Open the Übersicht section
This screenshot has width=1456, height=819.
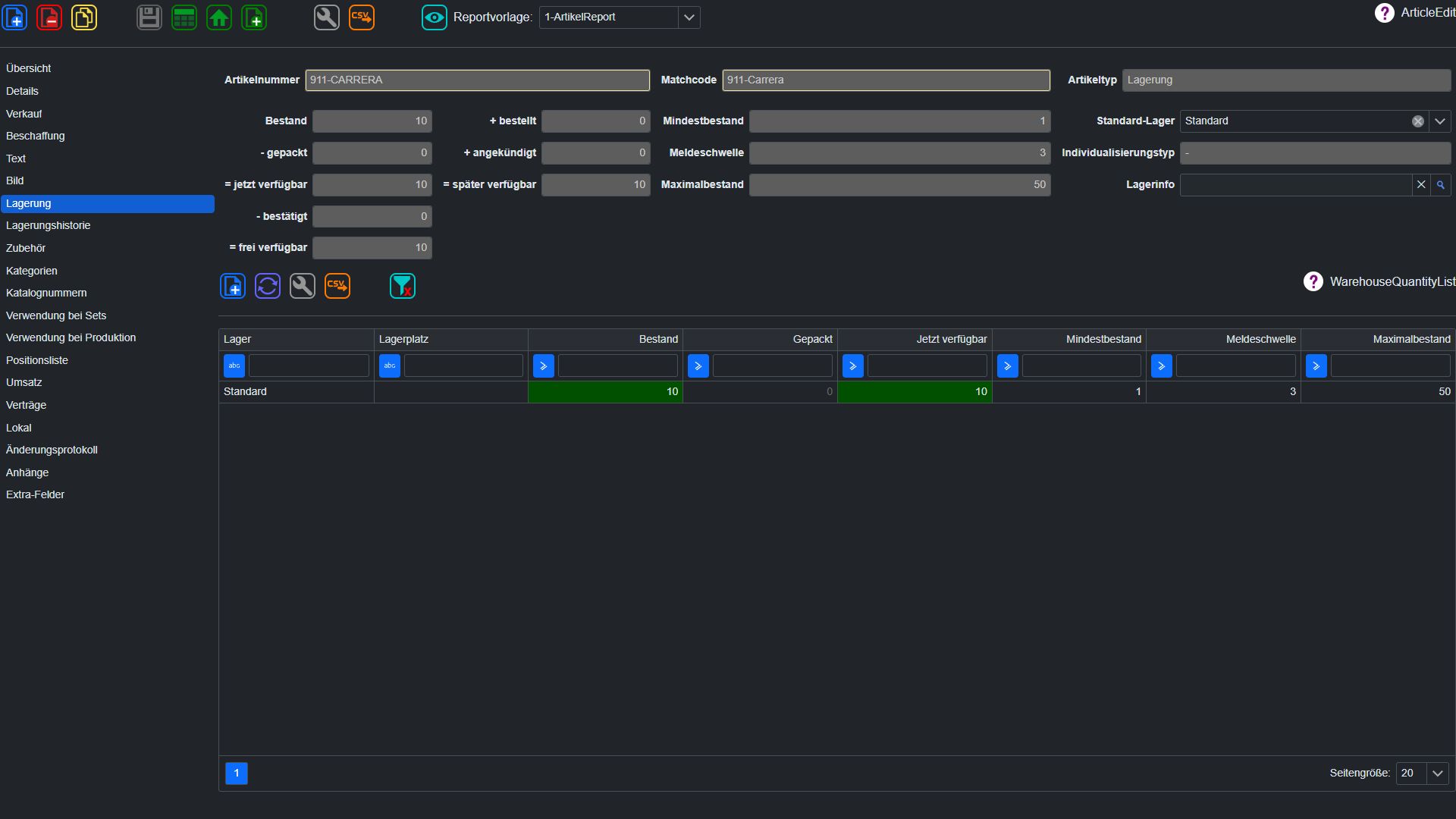pos(107,68)
